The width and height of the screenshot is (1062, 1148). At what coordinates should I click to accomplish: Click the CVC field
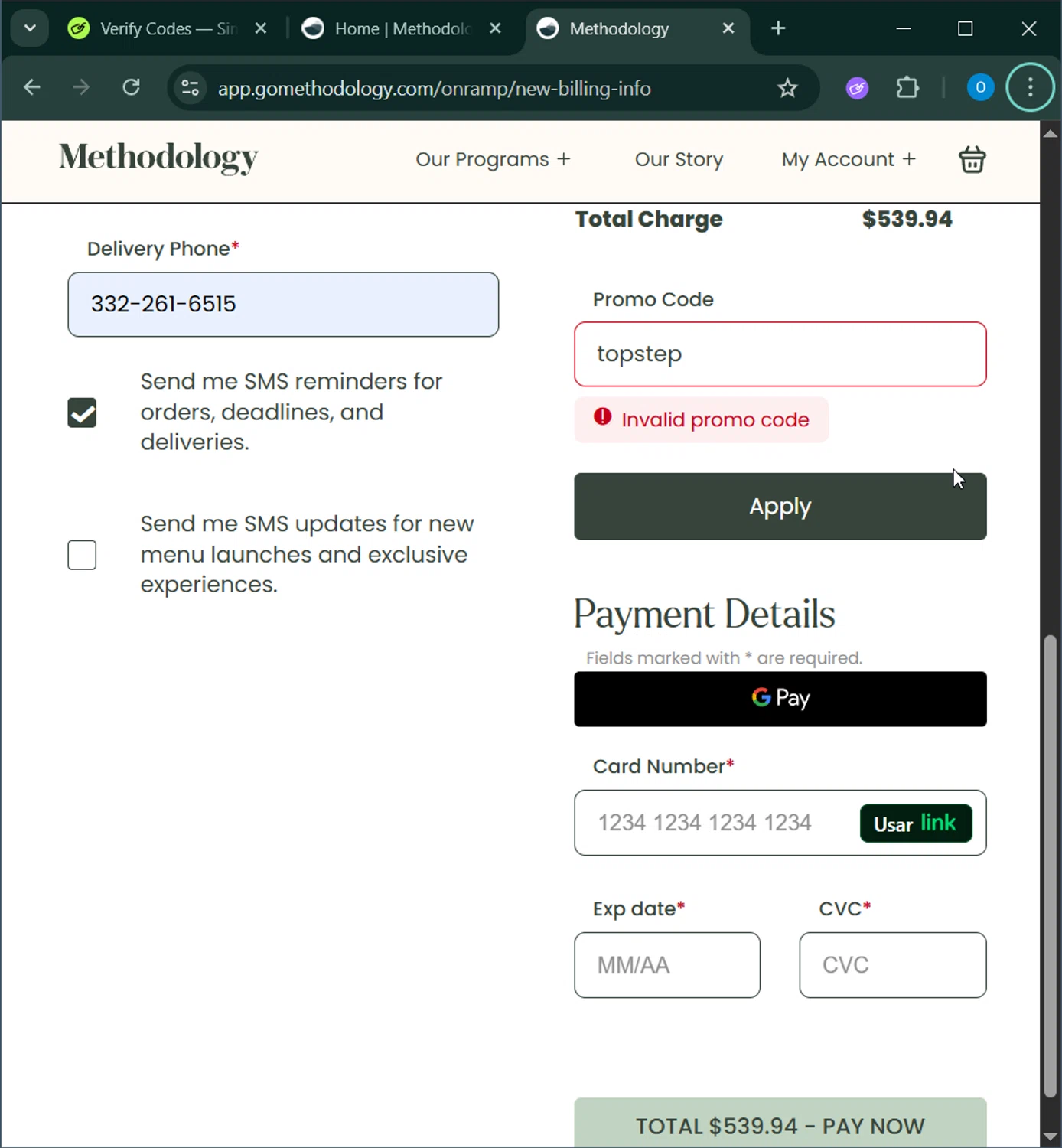tap(893, 965)
